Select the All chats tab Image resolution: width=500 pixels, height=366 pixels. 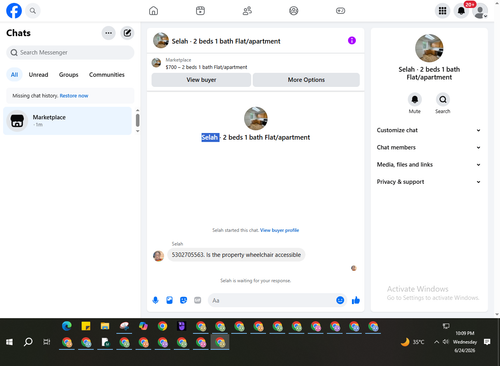click(x=14, y=75)
